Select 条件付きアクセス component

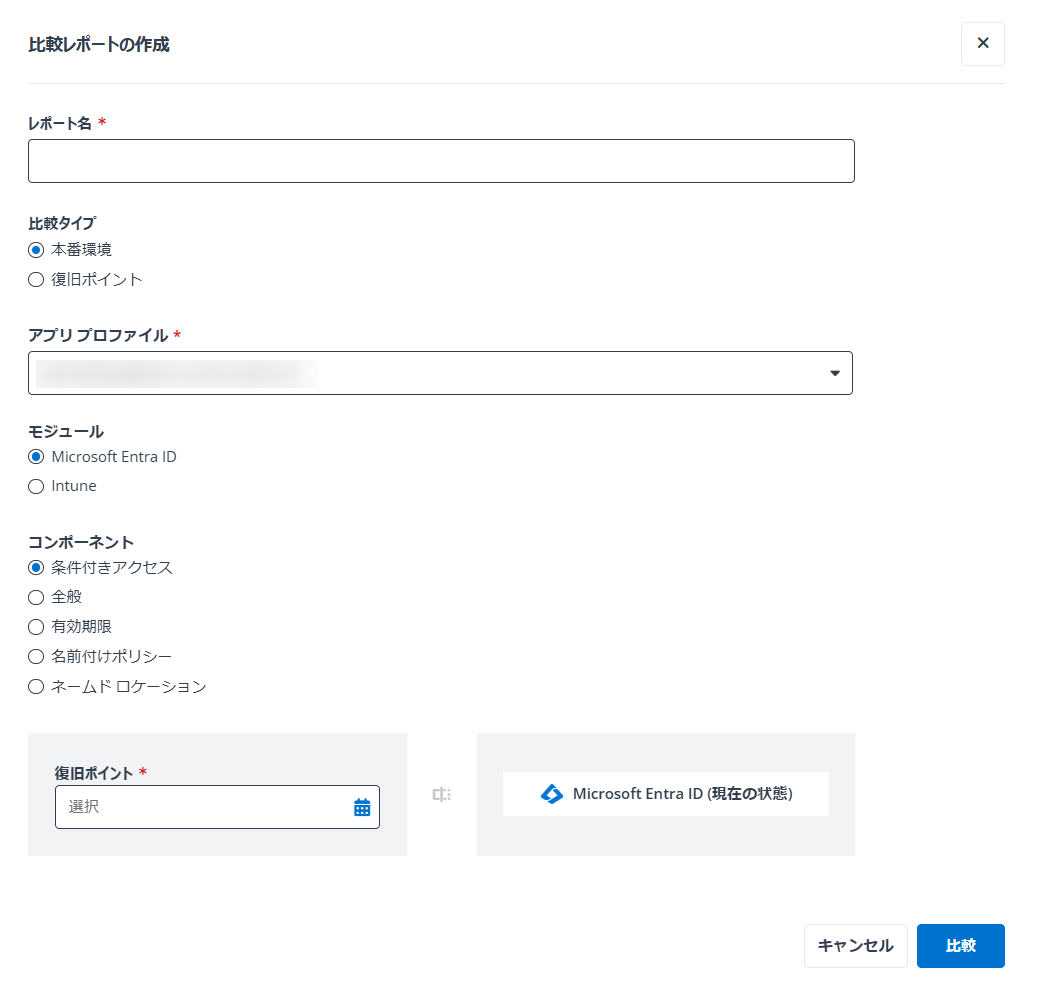pos(36,567)
